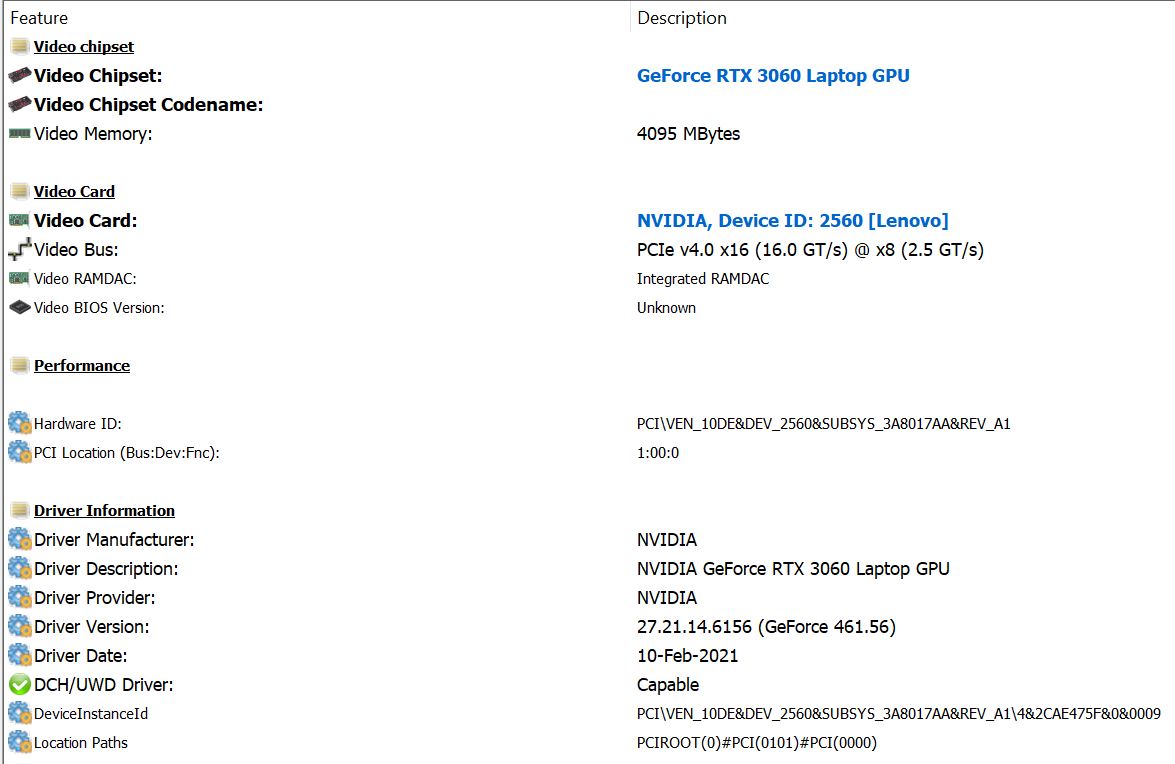Click the Hardware ID gear icon
The width and height of the screenshot is (1175, 764).
19,424
